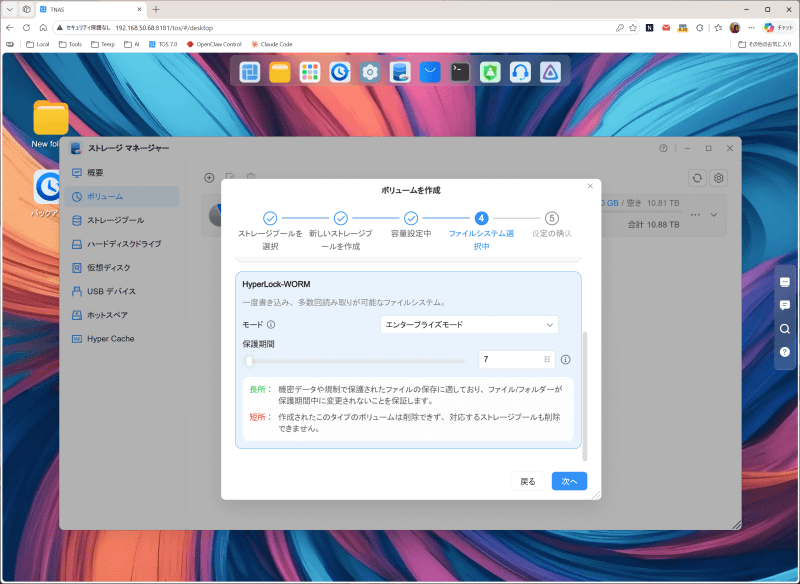Open the monitor widget icon in right side panel

pos(785,282)
